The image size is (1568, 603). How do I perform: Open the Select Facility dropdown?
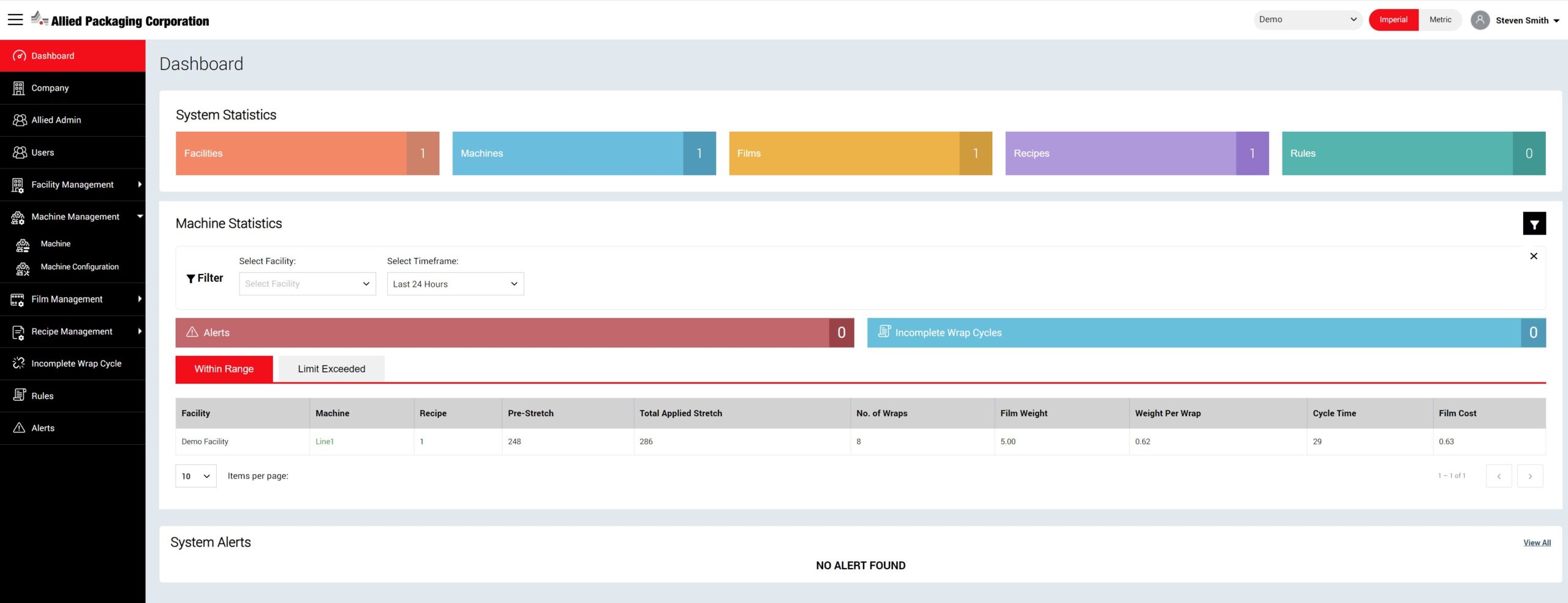(x=307, y=284)
